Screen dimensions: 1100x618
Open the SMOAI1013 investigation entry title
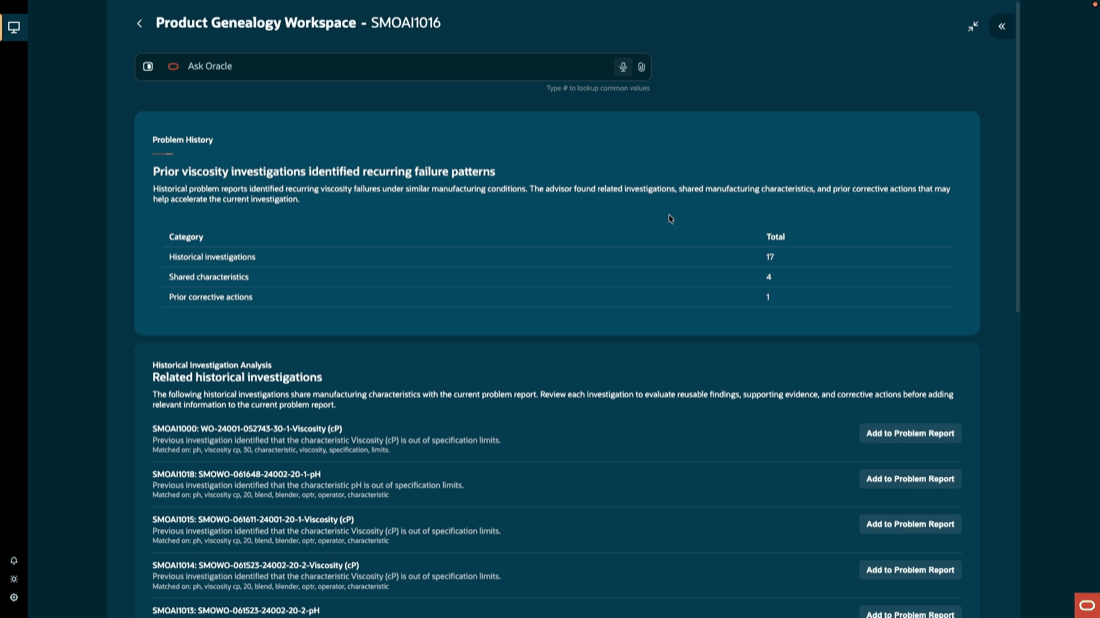236,610
